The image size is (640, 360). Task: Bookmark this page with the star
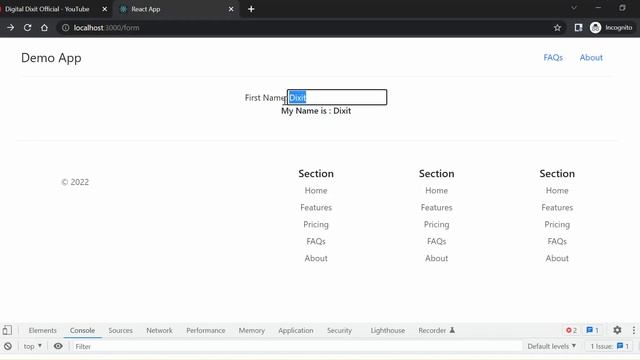(557, 28)
